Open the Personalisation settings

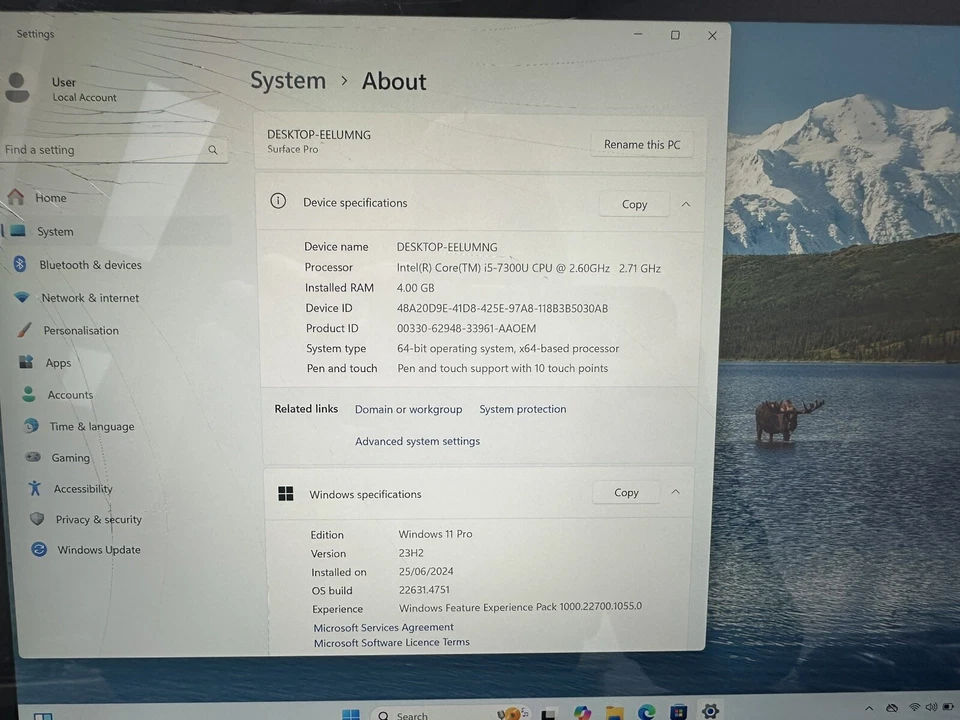pyautogui.click(x=81, y=330)
